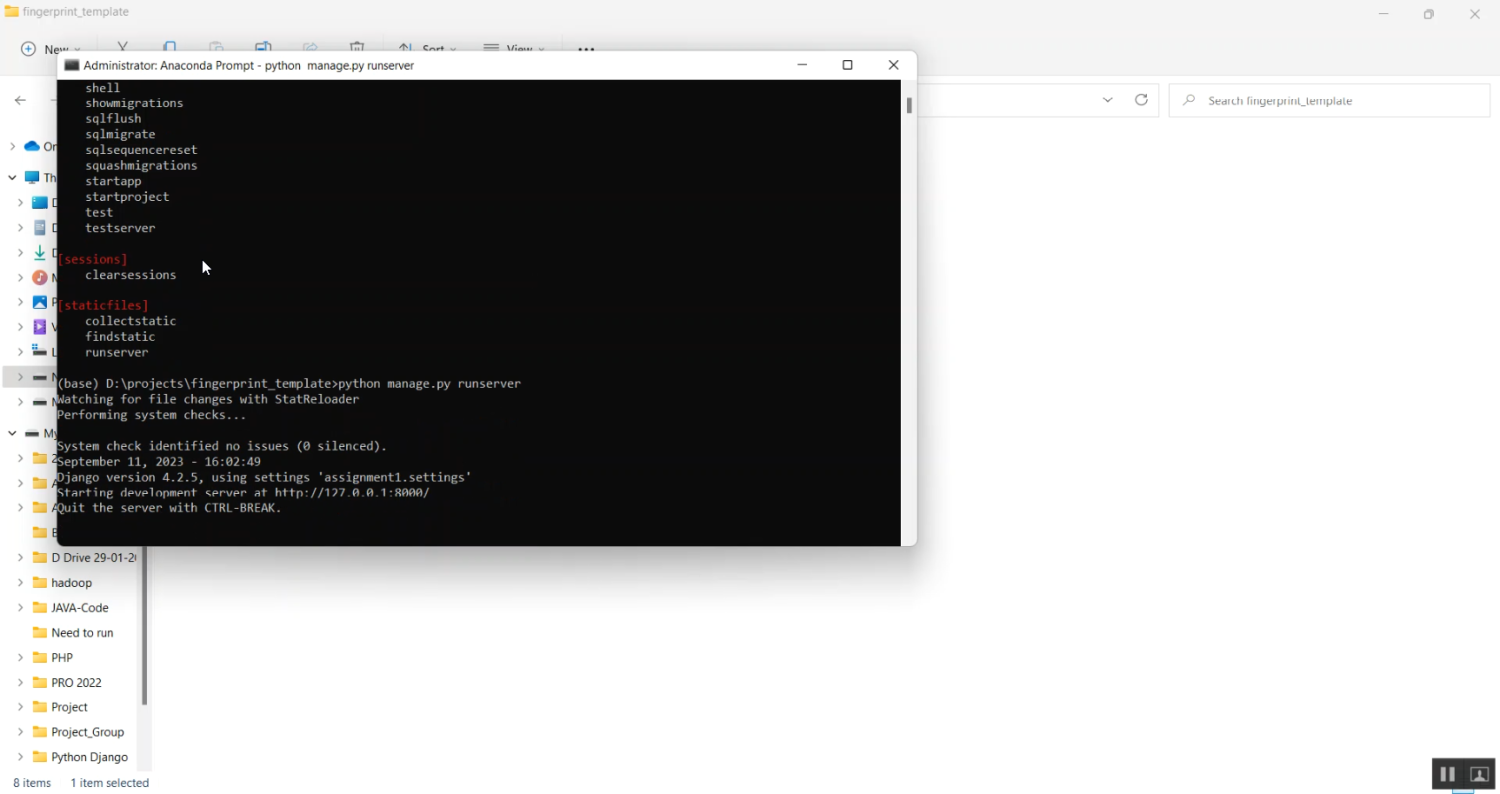The image size is (1500, 794).
Task: Select the Desktop icon in navigation pane
Action: tap(40, 203)
